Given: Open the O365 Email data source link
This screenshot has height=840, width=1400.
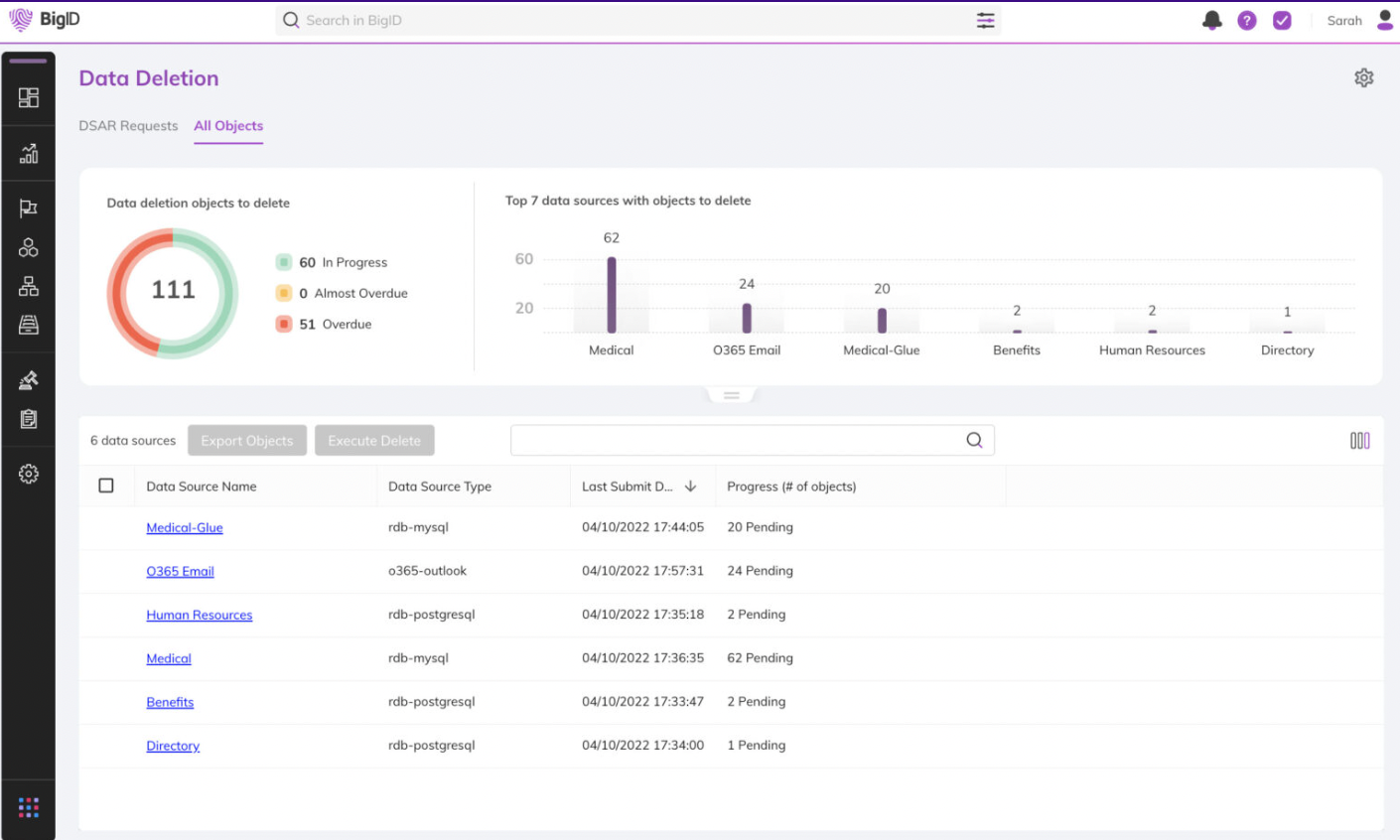Looking at the screenshot, I should [180, 572].
